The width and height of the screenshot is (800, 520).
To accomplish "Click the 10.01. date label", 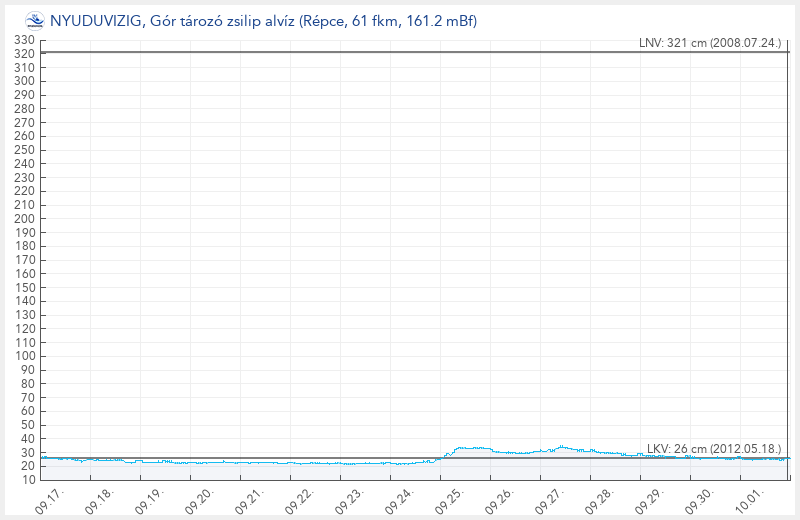I will (749, 499).
